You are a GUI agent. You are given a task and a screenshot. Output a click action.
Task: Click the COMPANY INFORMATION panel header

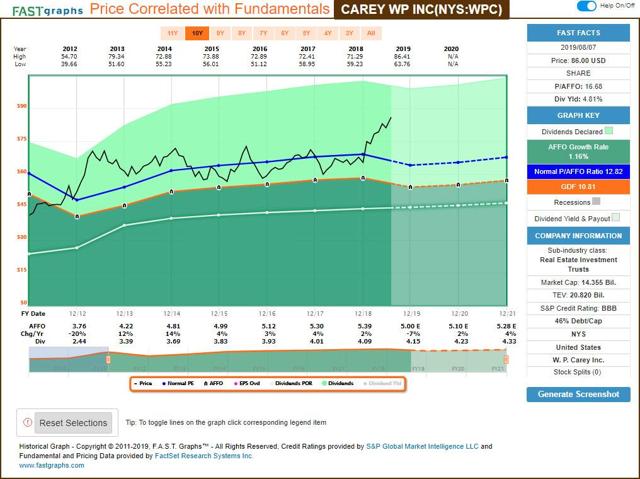(578, 236)
